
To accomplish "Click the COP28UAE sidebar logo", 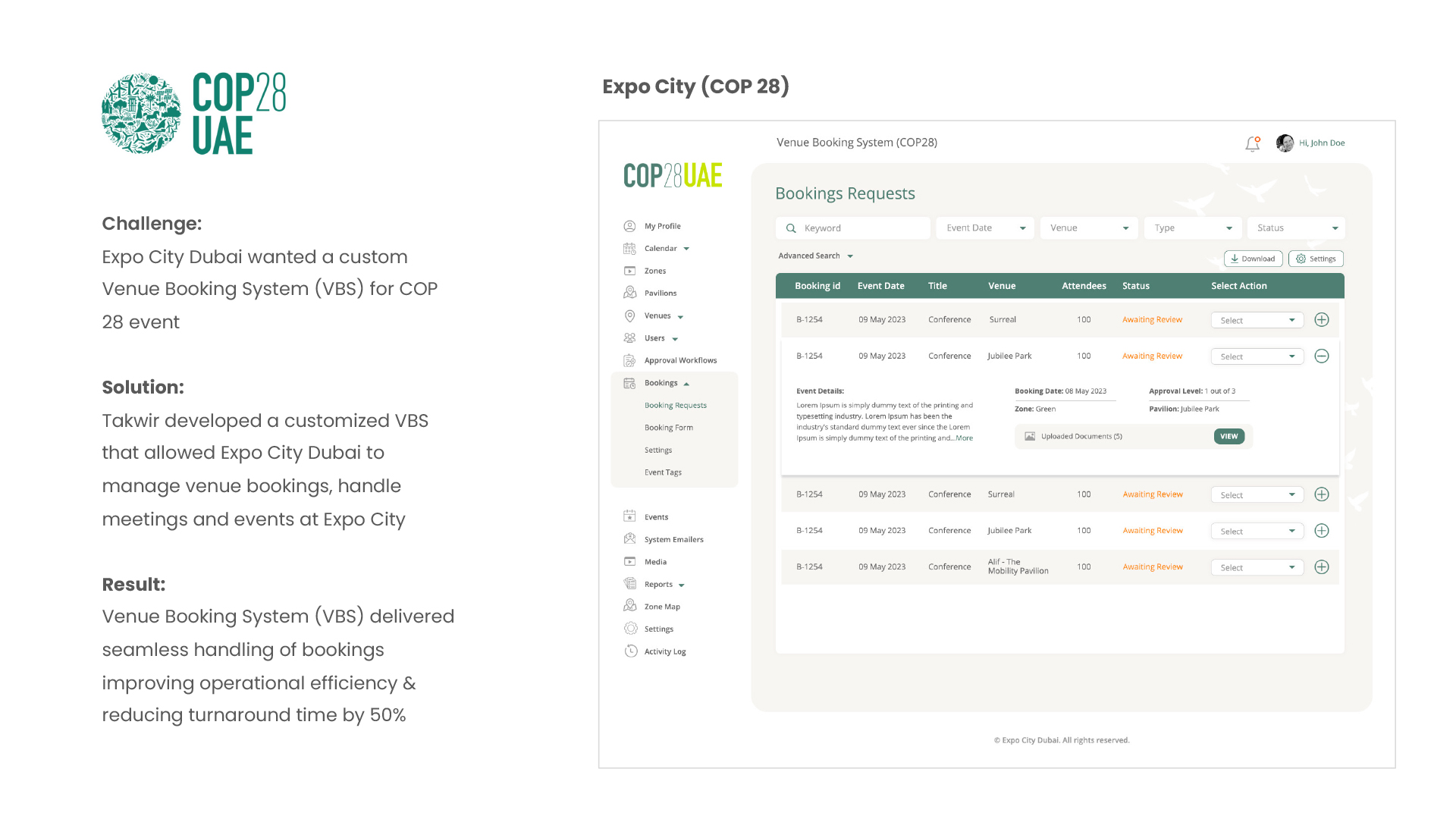I will pyautogui.click(x=673, y=176).
